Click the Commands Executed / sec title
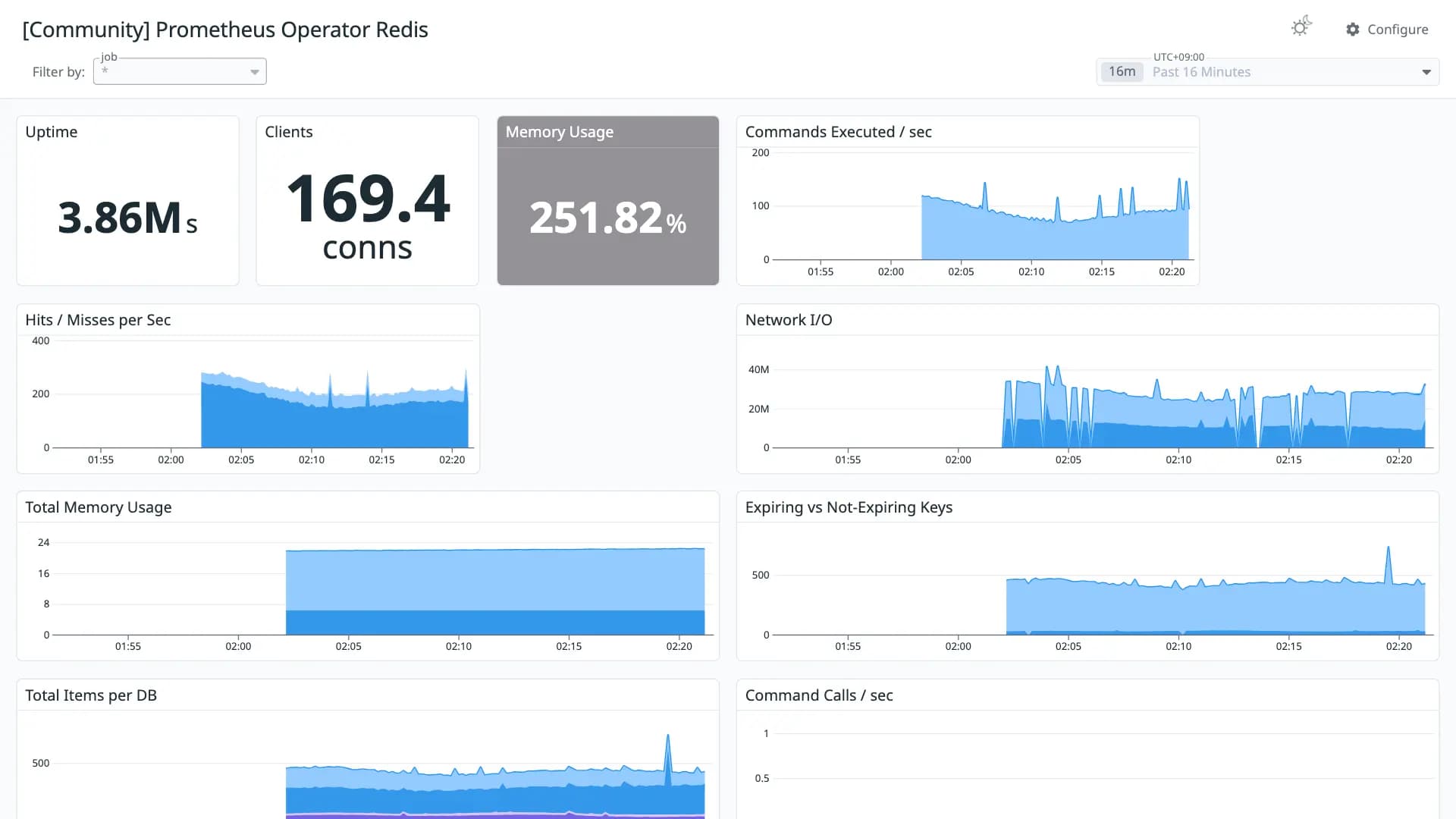 pos(839,132)
